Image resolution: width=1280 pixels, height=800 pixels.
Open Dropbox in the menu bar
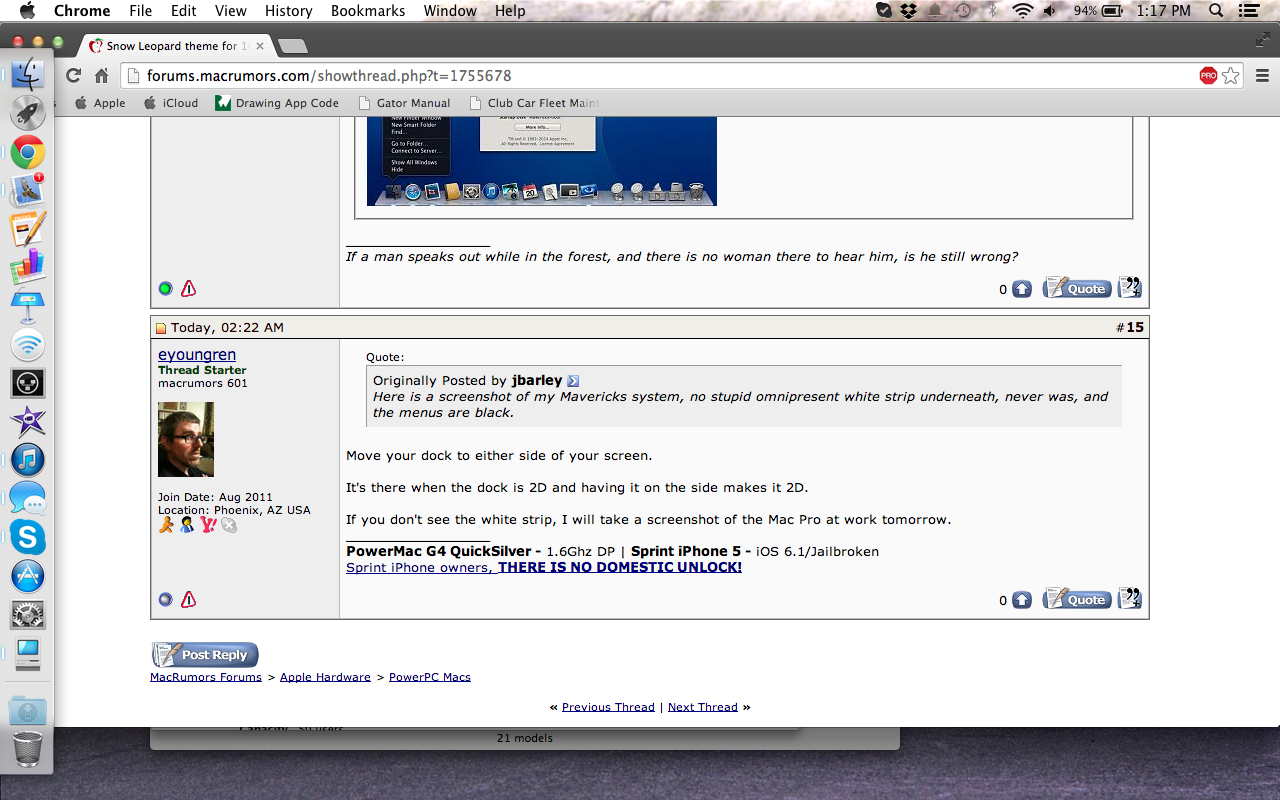pyautogui.click(x=909, y=11)
